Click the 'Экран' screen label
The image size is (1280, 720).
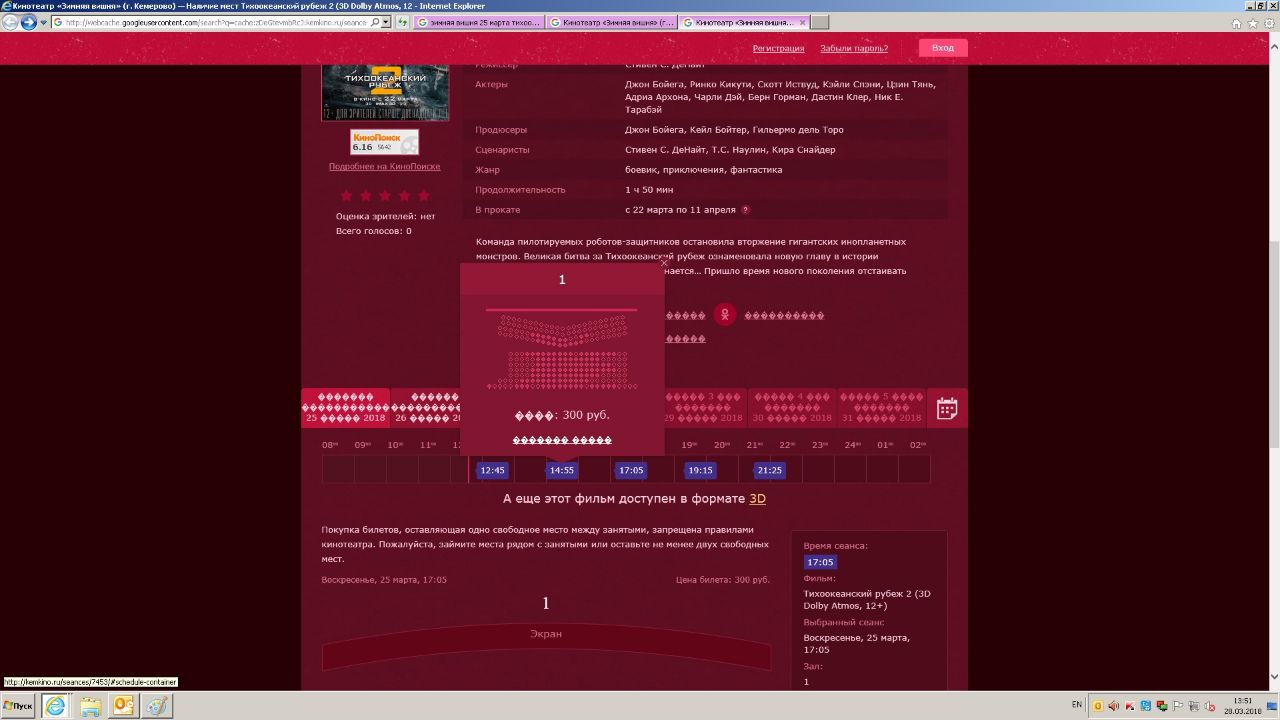pos(546,634)
